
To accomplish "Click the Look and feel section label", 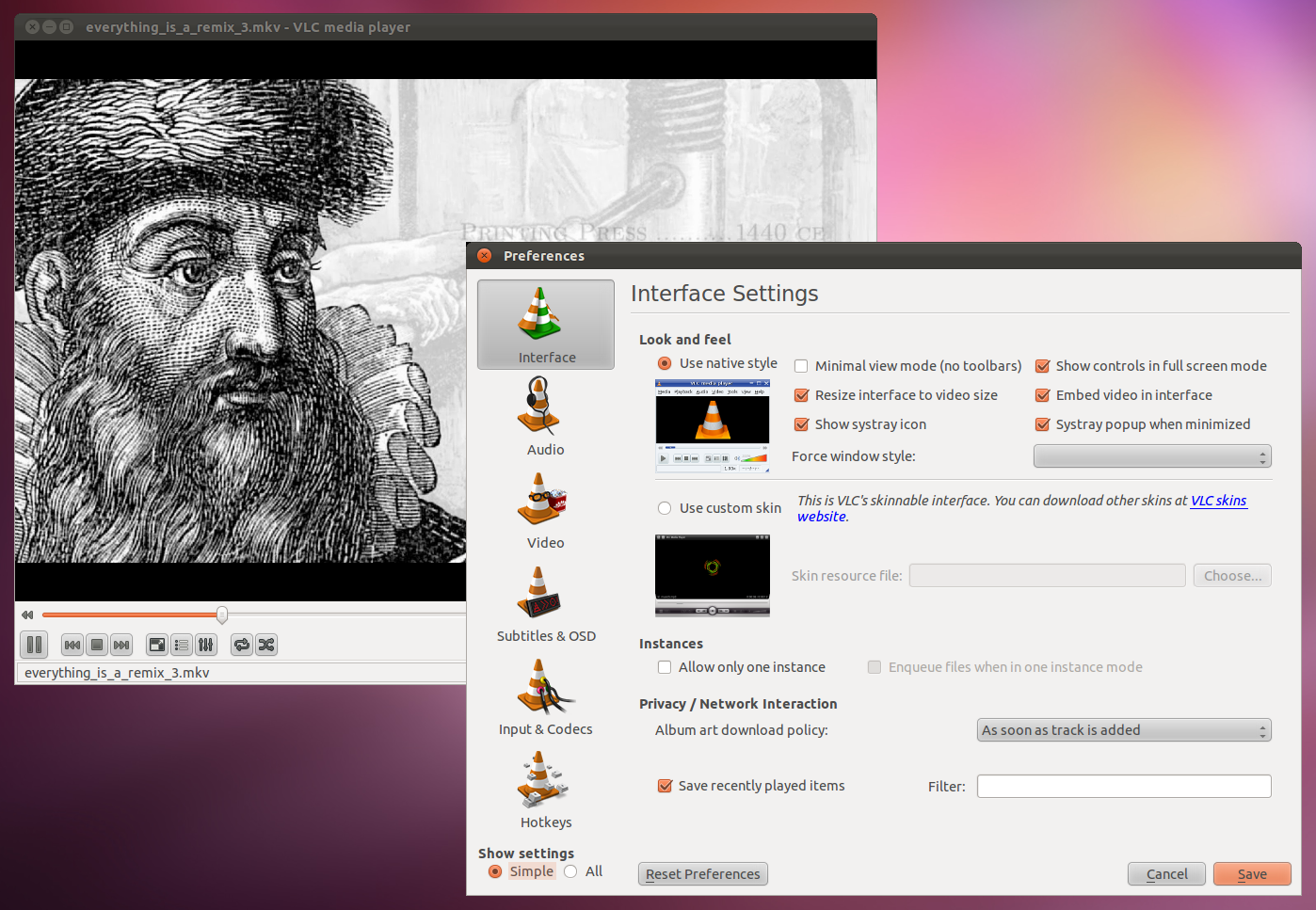I will click(x=685, y=340).
